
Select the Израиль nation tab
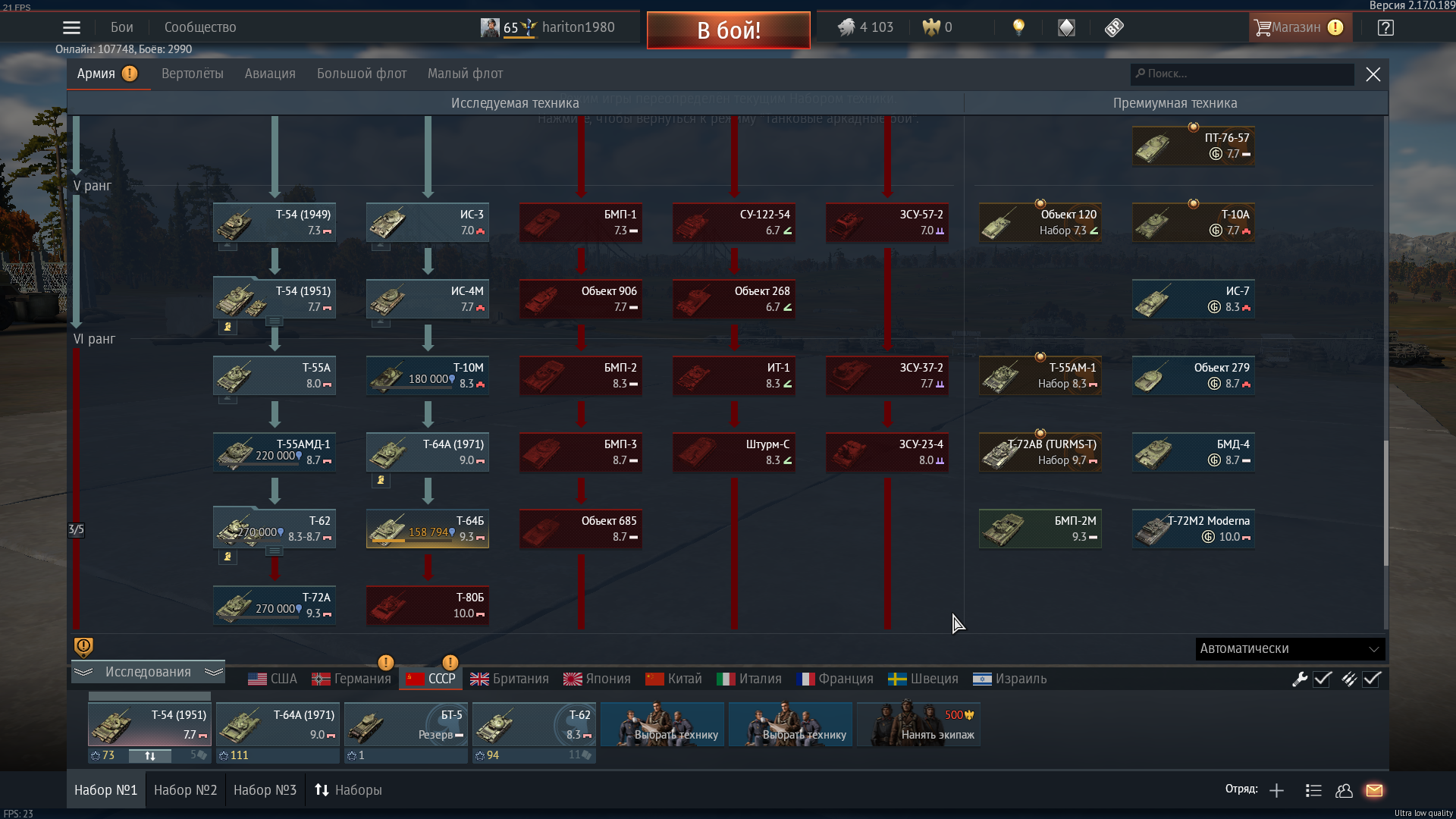(1009, 679)
